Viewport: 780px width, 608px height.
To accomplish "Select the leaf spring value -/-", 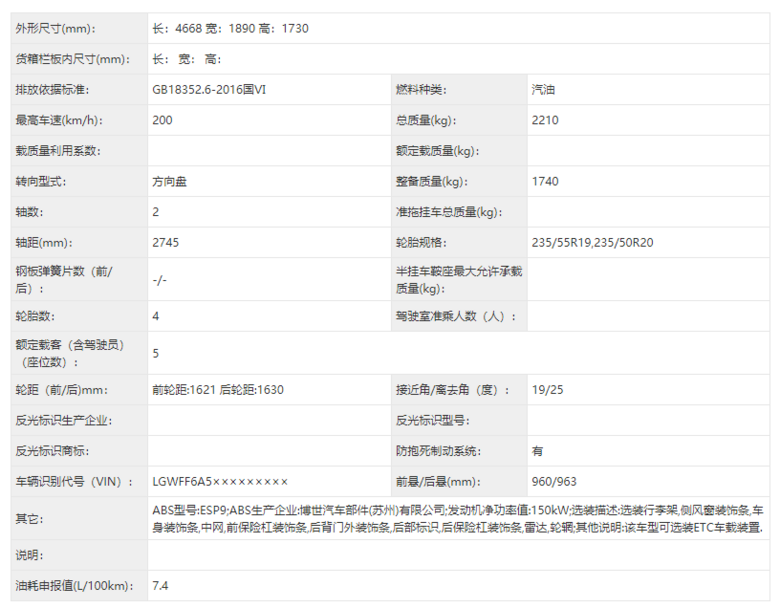I will [x=159, y=280].
